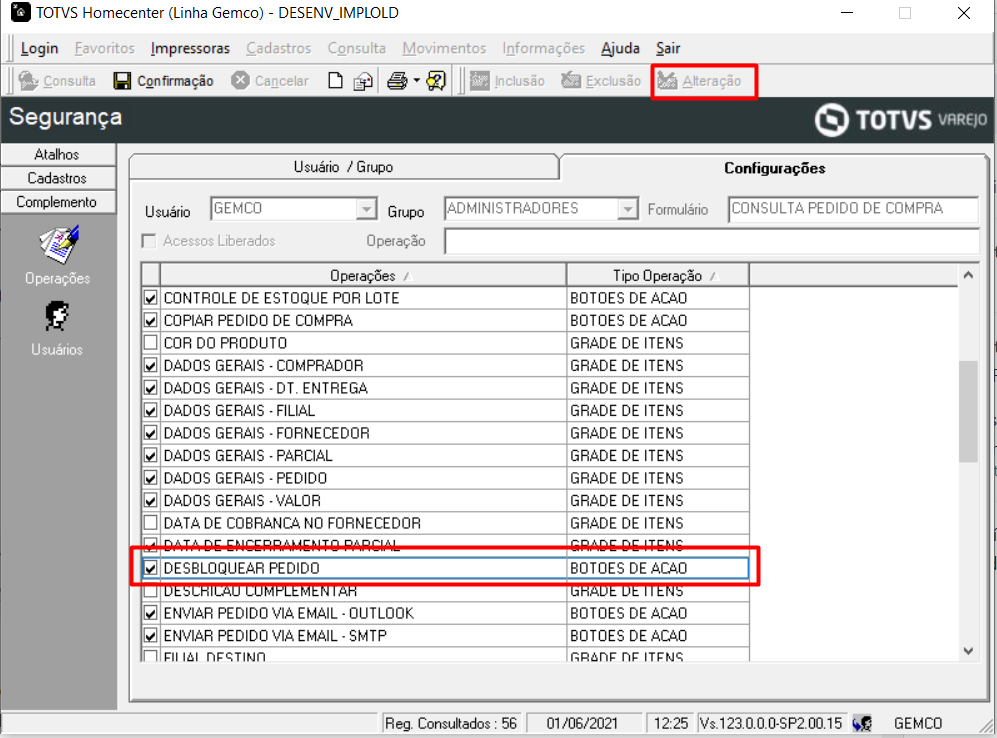Open the Informações menu

543,48
